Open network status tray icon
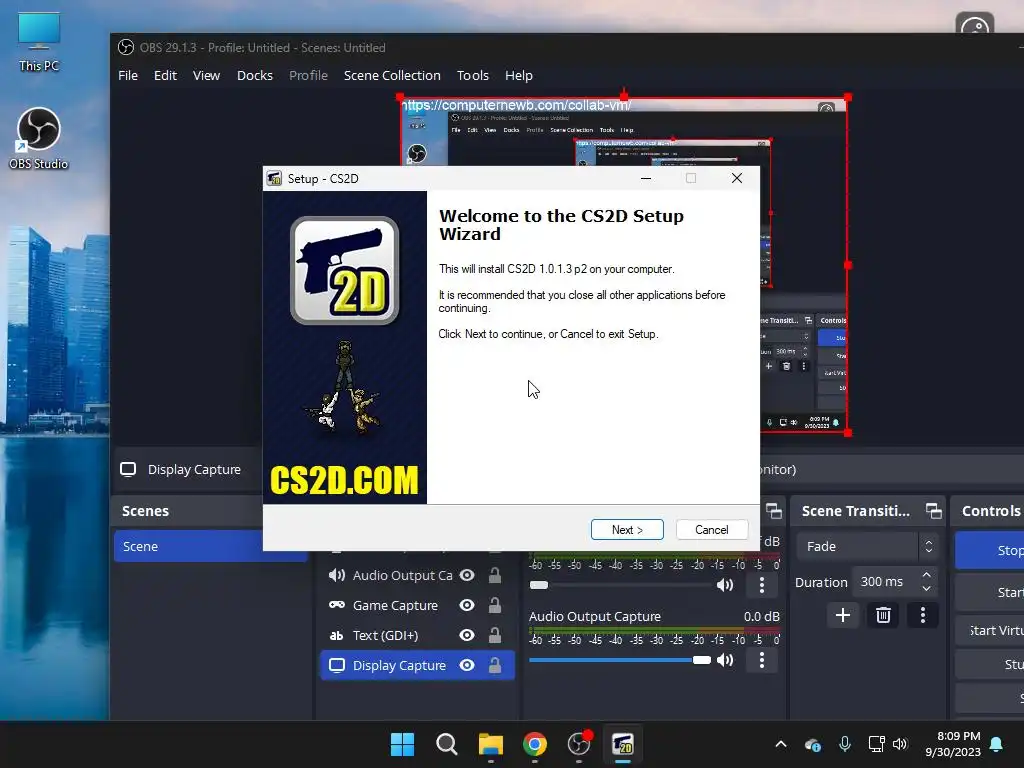Image resolution: width=1024 pixels, height=768 pixels. pyautogui.click(x=876, y=744)
